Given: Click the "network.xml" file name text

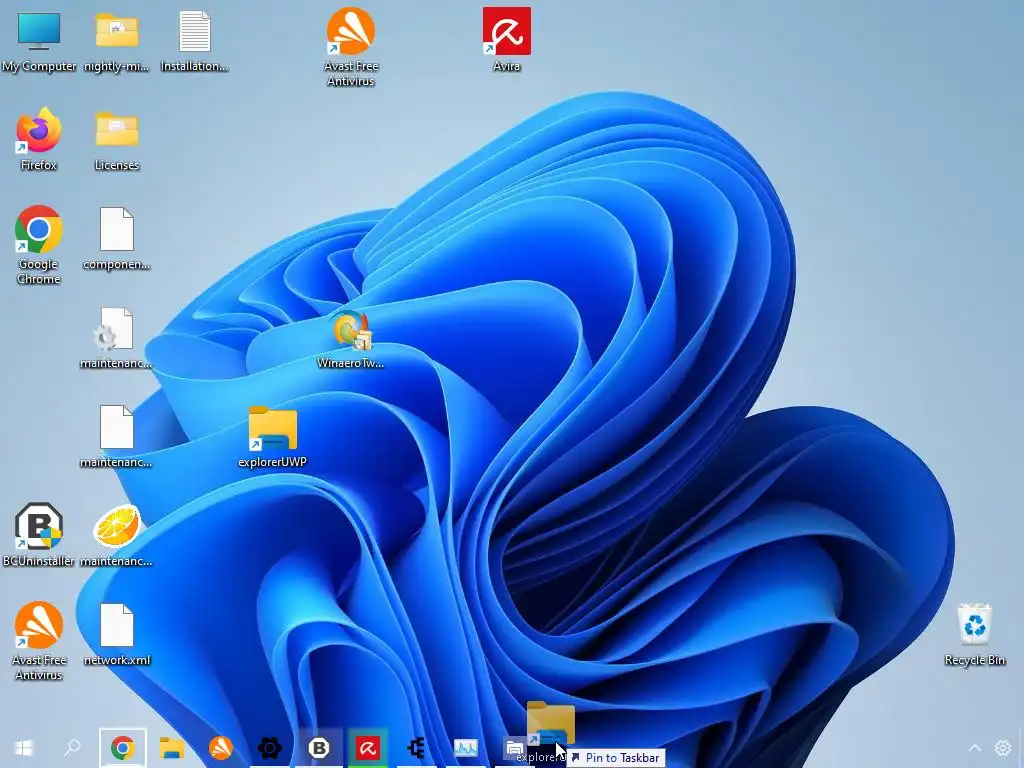Looking at the screenshot, I should 117,660.
